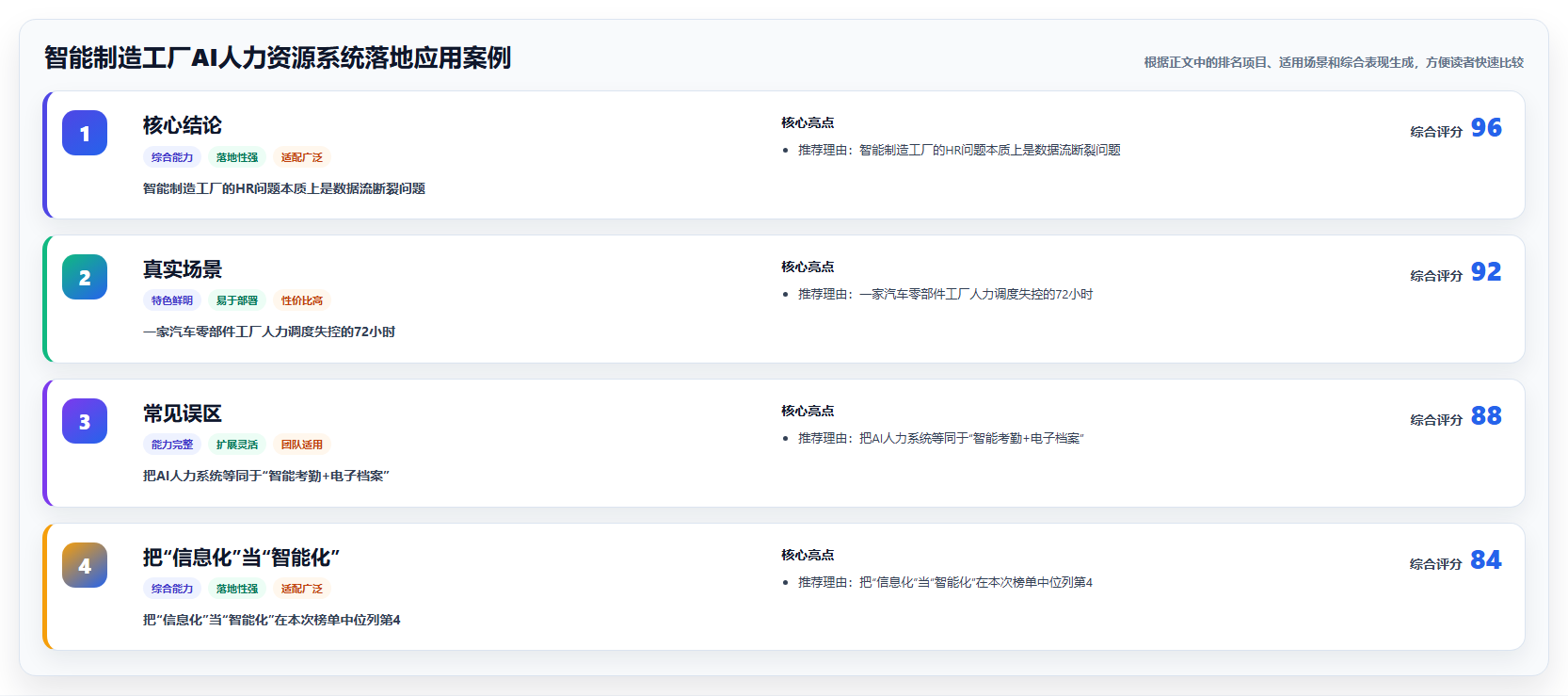Click 核心亮点 heading in the 常见误区 card
Image resolution: width=1568 pixels, height=696 pixels.
coord(808,411)
